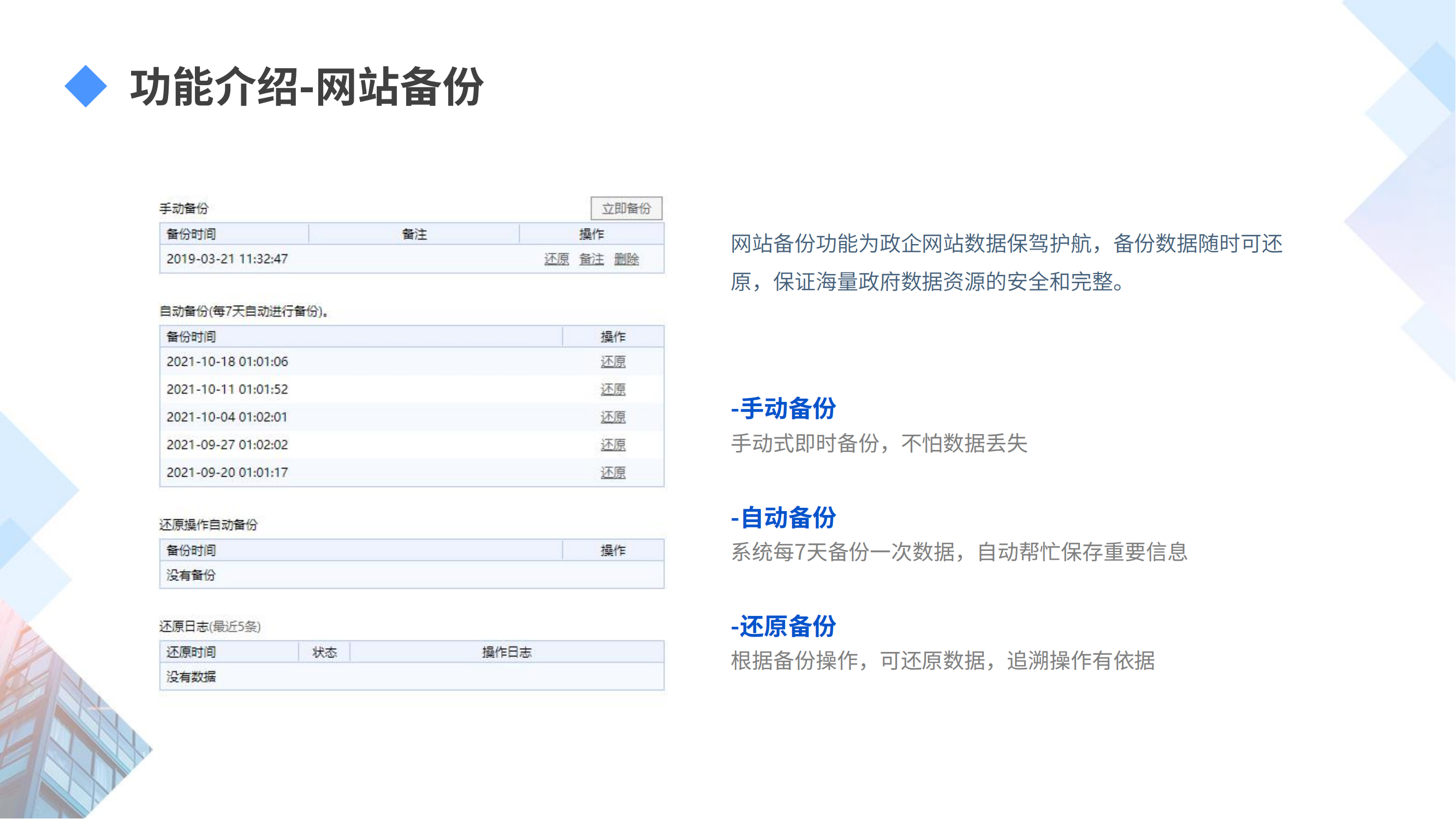The width and height of the screenshot is (1456, 819).
Task: Click the 立即备份 button
Action: pyautogui.click(x=626, y=209)
